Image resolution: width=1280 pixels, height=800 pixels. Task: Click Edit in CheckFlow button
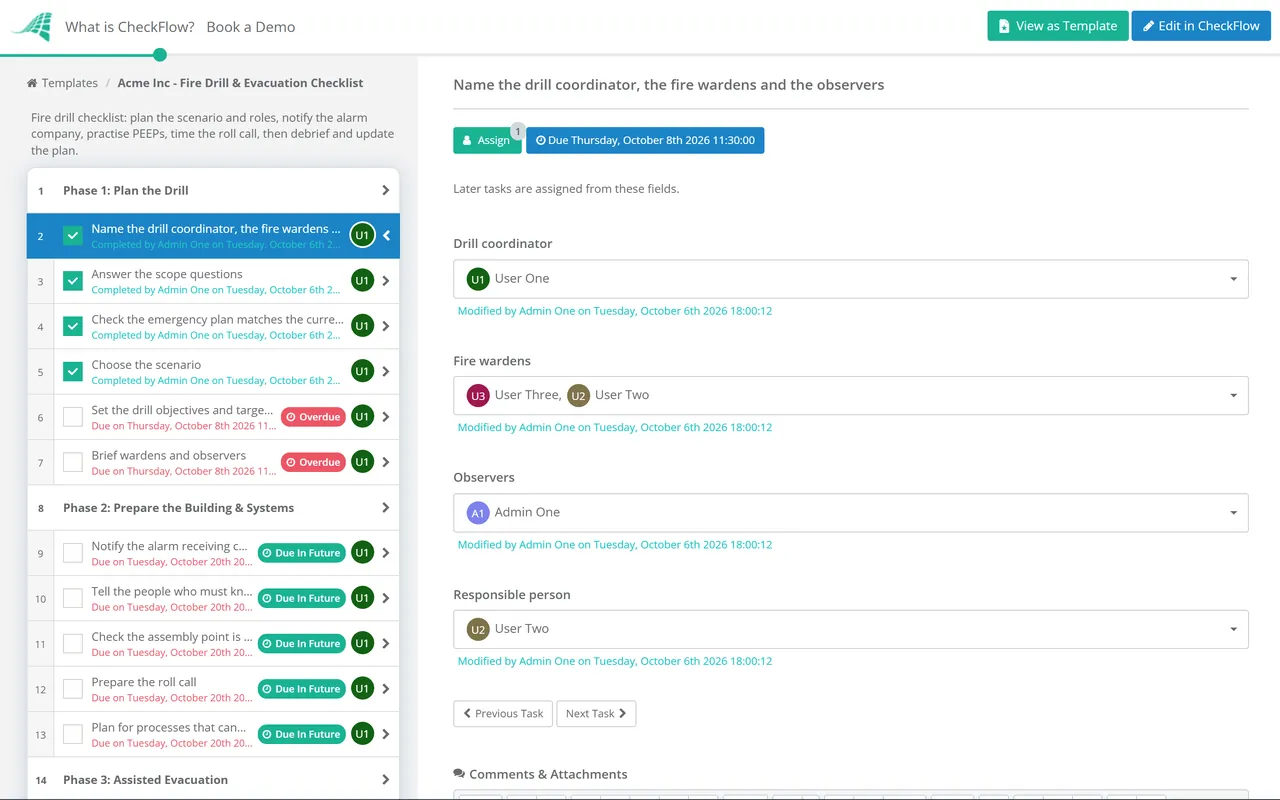(1201, 26)
